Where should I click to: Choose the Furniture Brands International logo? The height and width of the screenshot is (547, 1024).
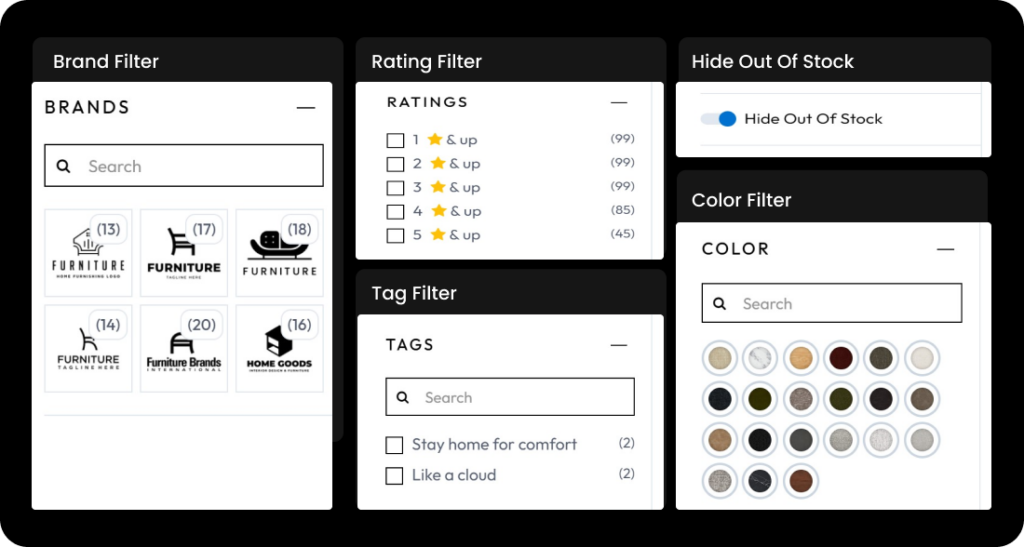(x=184, y=349)
